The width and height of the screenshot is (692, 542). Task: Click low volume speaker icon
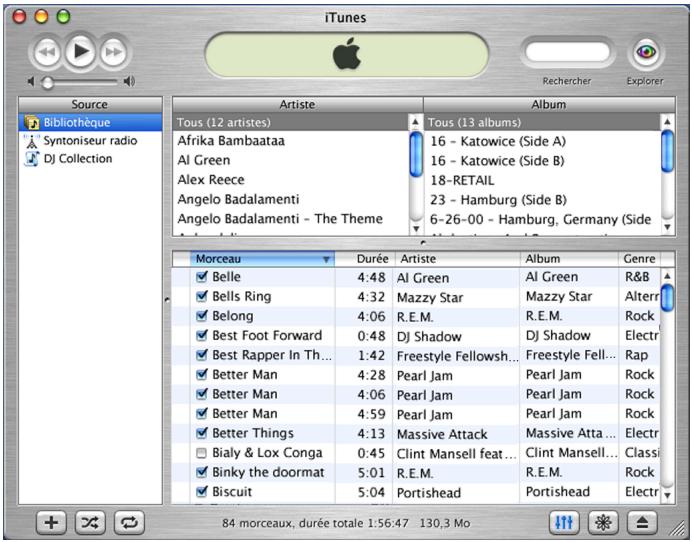pos(31,82)
